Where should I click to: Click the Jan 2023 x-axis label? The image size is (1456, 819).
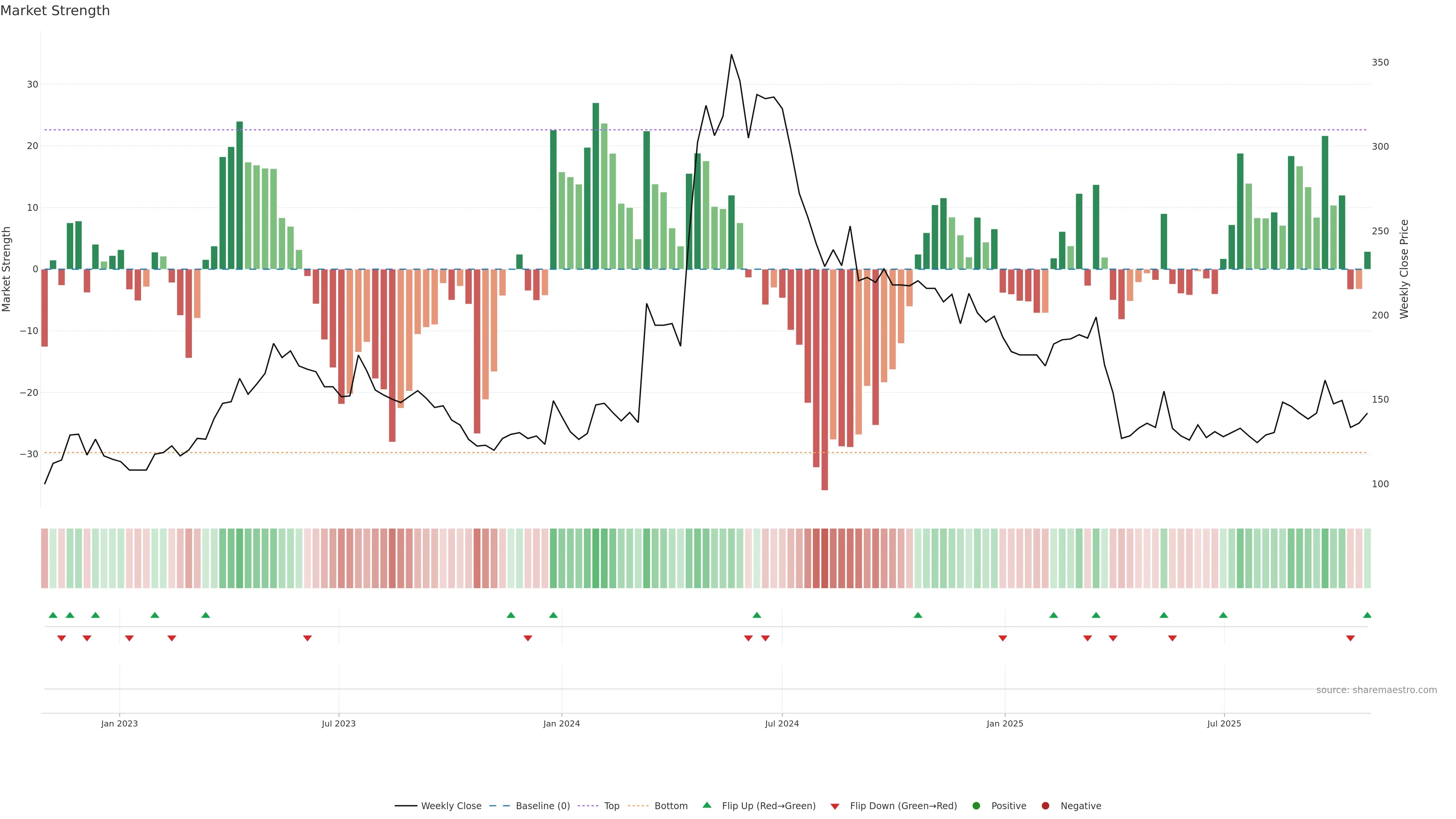click(x=119, y=723)
